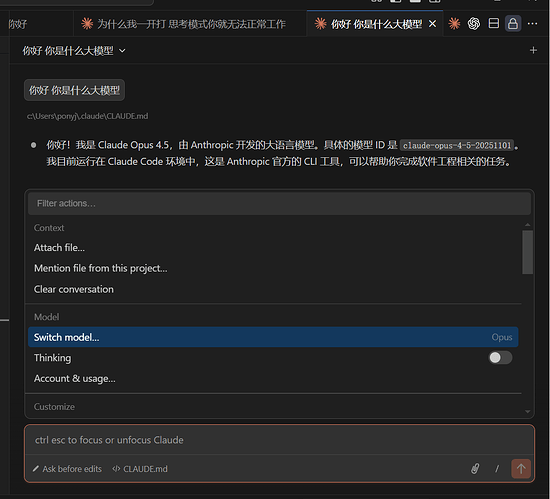Image resolution: width=550 pixels, height=499 pixels.
Task: Start a new conversation with the plus icon
Action: point(533,50)
